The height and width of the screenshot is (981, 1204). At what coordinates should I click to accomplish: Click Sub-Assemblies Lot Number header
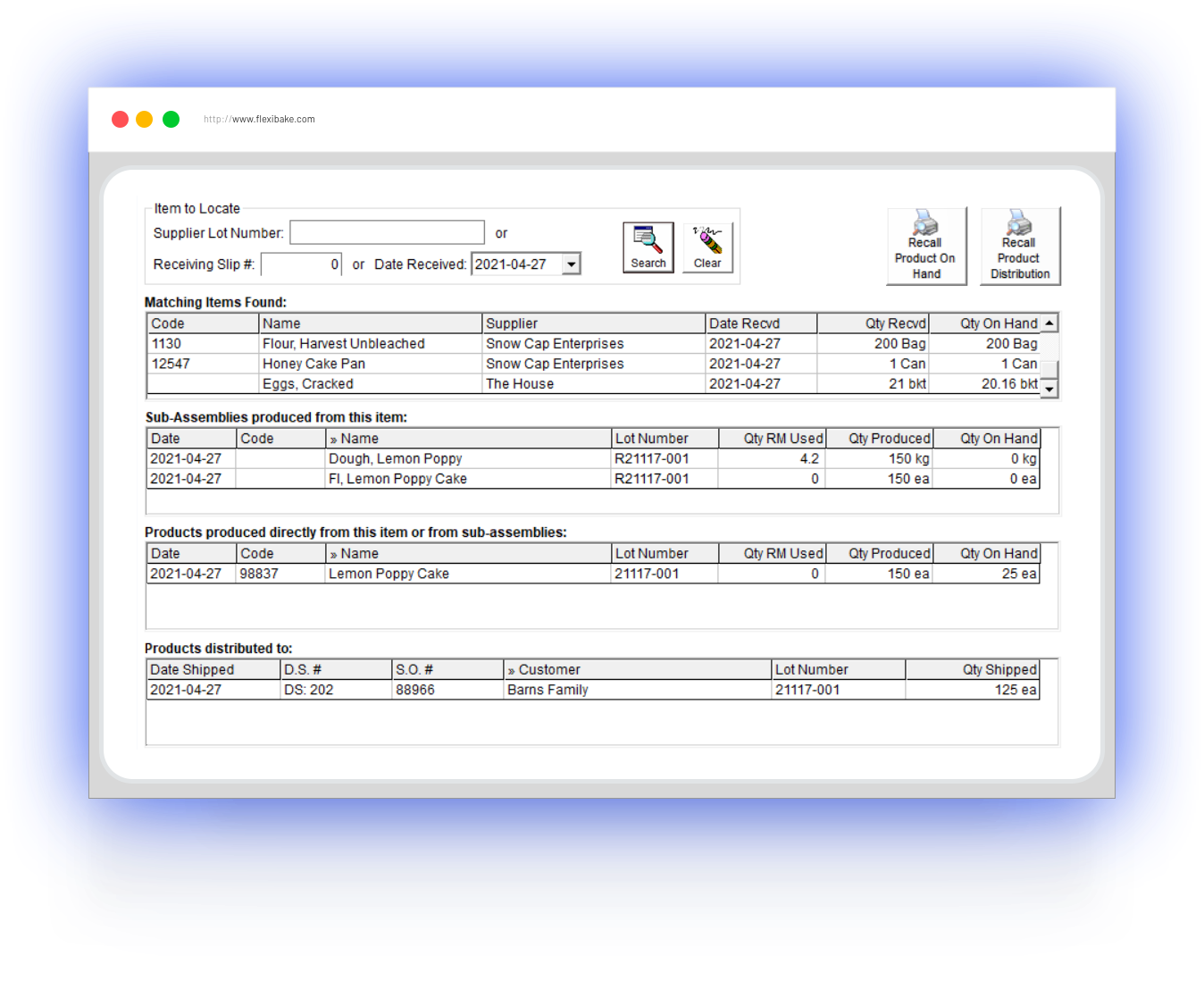tap(665, 439)
